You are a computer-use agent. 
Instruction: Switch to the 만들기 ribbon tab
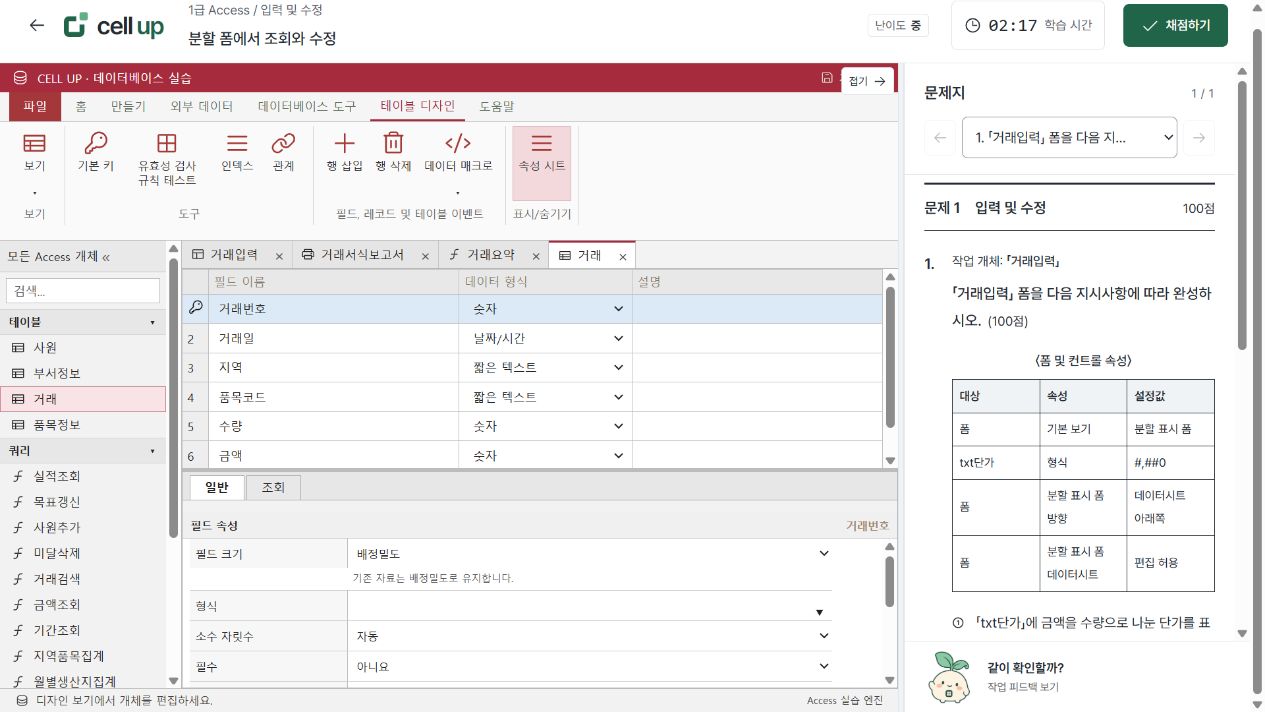coord(128,106)
